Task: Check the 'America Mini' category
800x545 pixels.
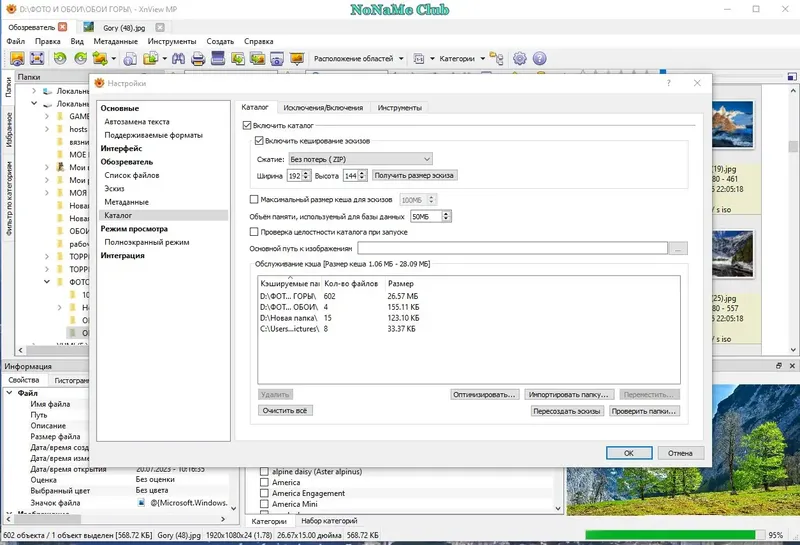Action: coord(264,504)
